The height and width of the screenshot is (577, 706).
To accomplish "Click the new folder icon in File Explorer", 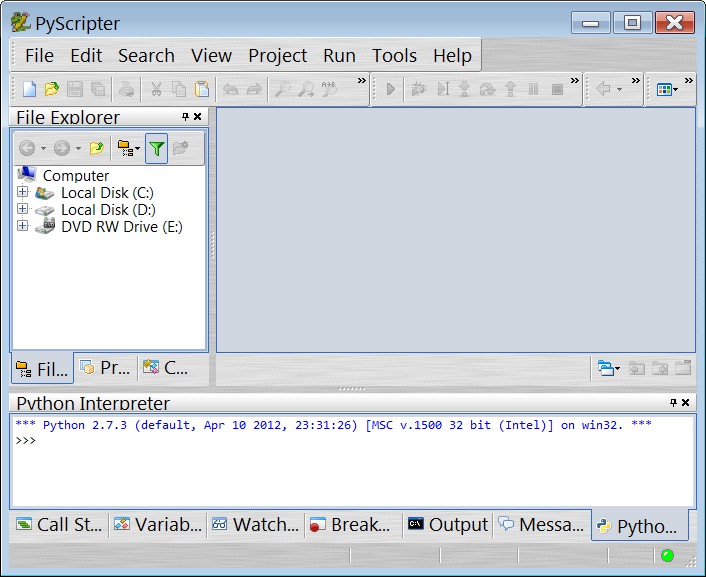I will click(x=181, y=148).
